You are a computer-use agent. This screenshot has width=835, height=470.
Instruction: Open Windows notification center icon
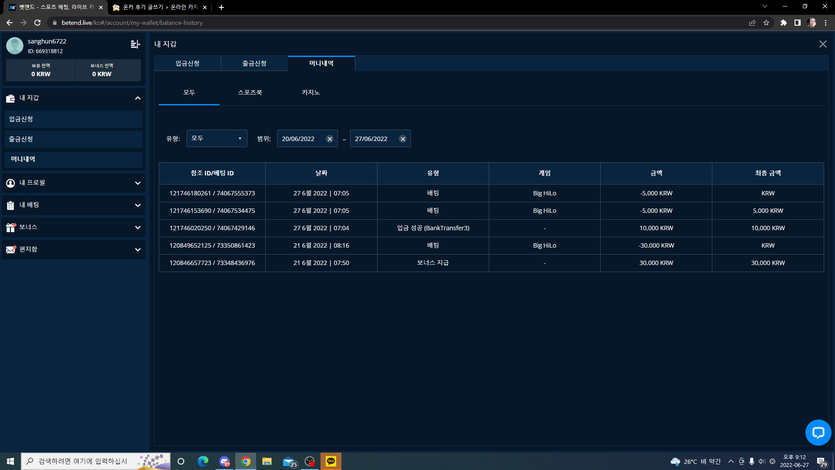point(823,461)
